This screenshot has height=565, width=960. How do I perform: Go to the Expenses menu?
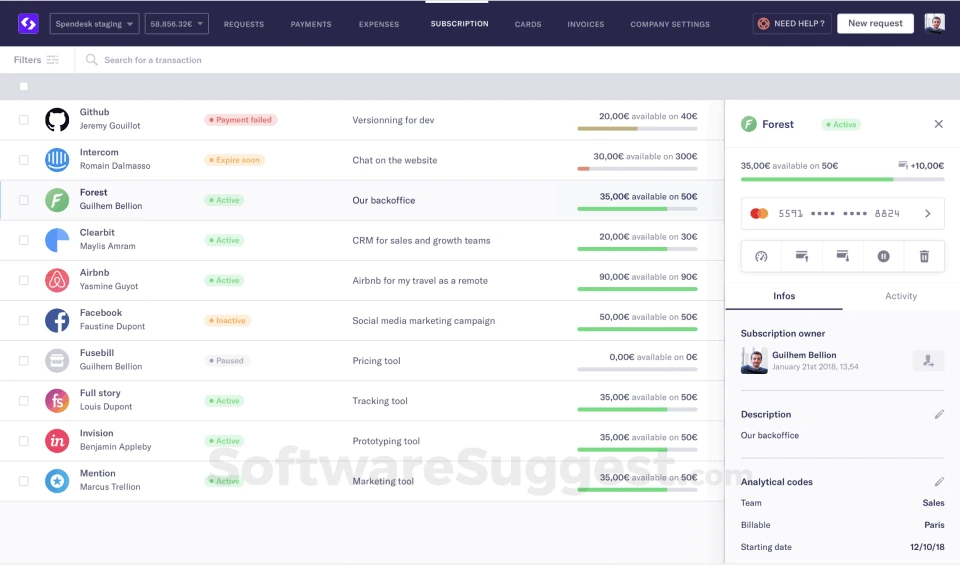pos(379,24)
